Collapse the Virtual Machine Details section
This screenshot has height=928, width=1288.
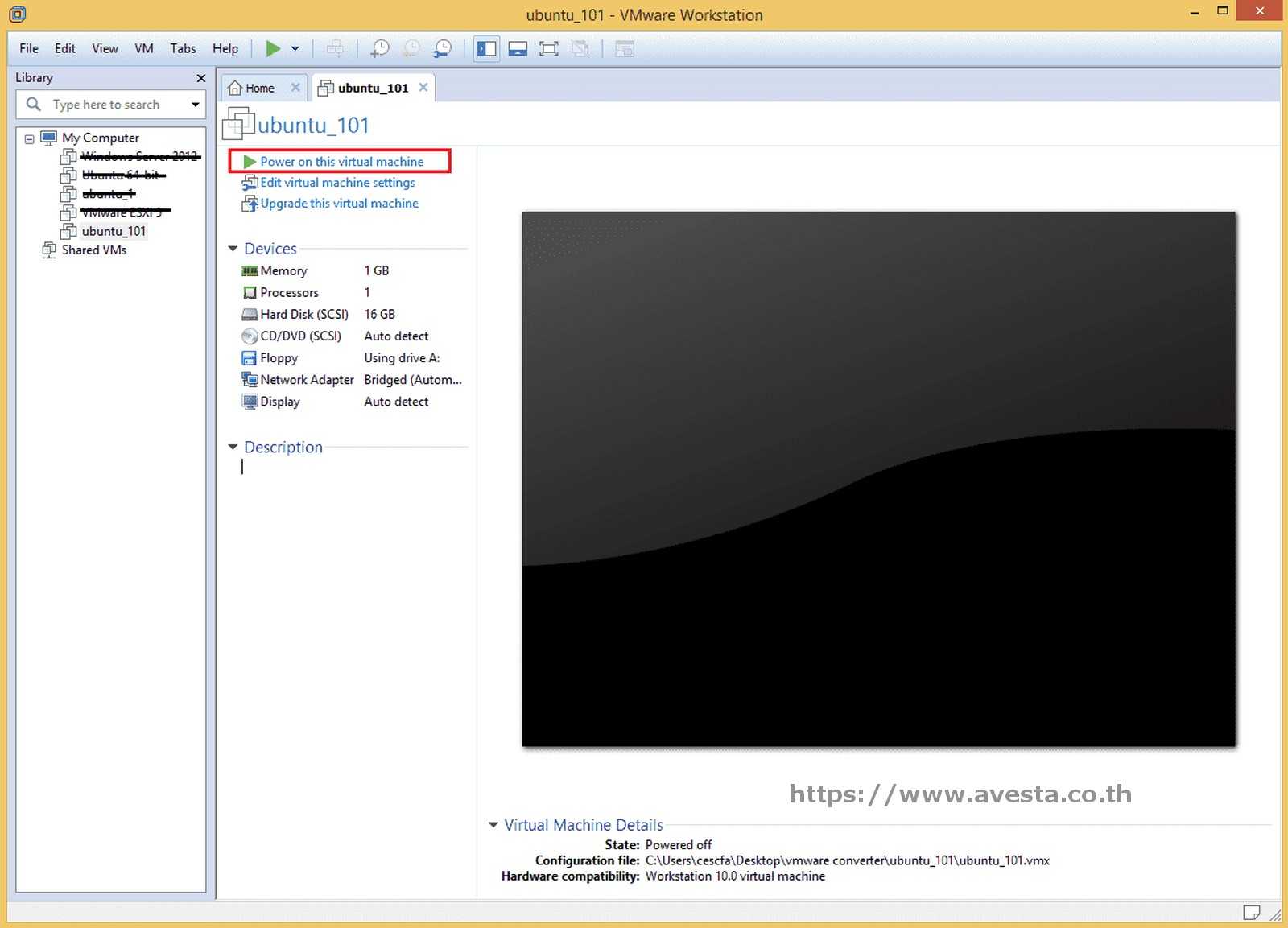pyautogui.click(x=493, y=825)
